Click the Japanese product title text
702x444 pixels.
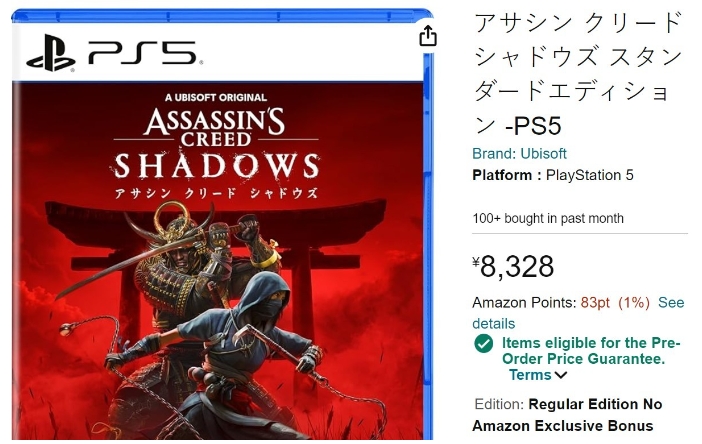[x=578, y=74]
